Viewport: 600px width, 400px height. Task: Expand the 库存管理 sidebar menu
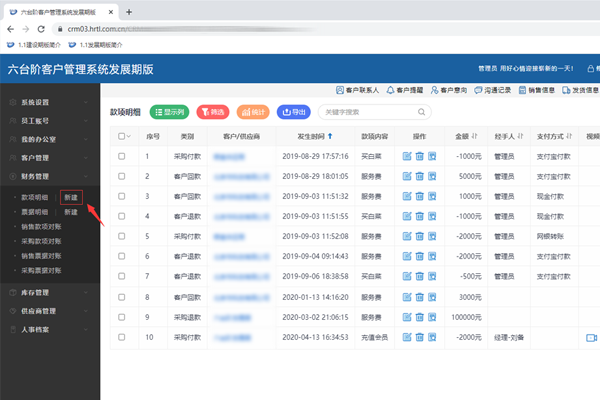click(50, 292)
